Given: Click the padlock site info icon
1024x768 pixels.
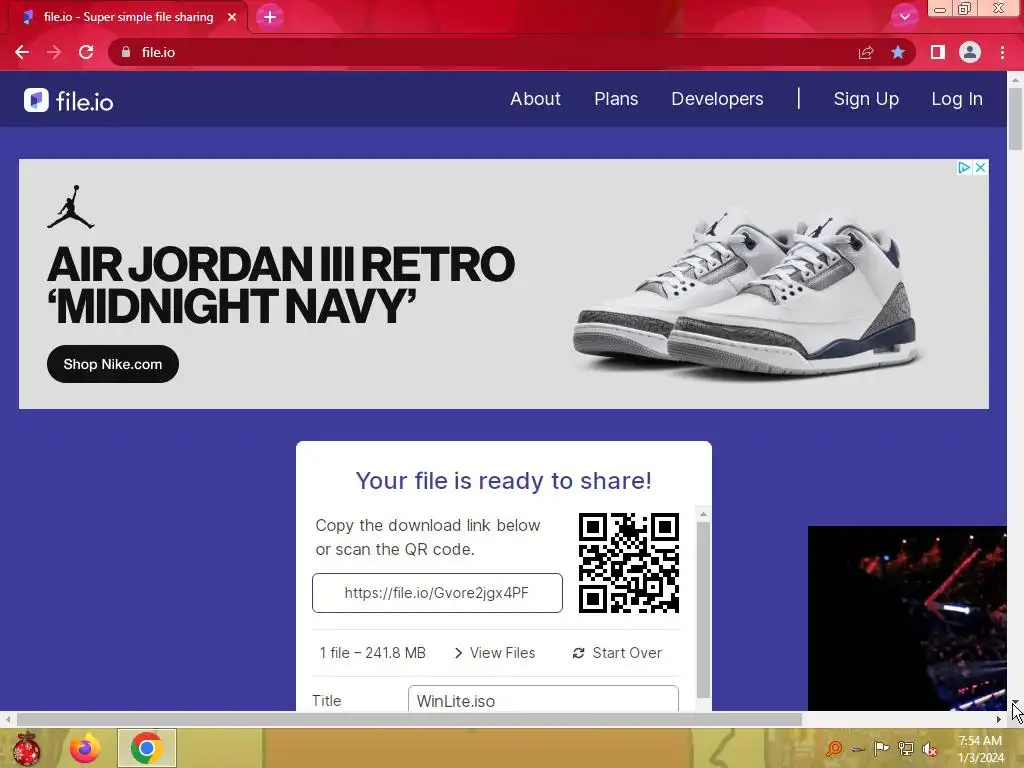Looking at the screenshot, I should [x=126, y=52].
